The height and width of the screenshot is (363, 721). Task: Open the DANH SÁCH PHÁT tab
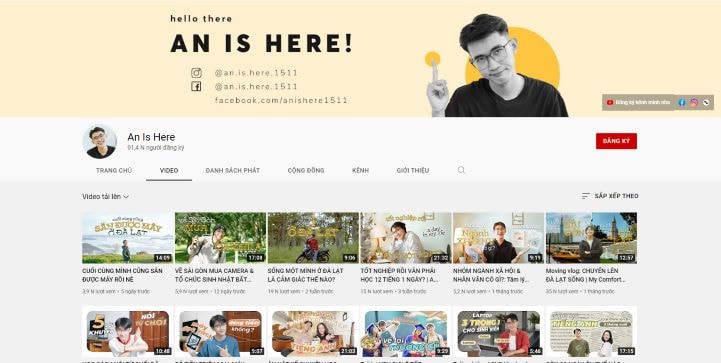(x=233, y=170)
